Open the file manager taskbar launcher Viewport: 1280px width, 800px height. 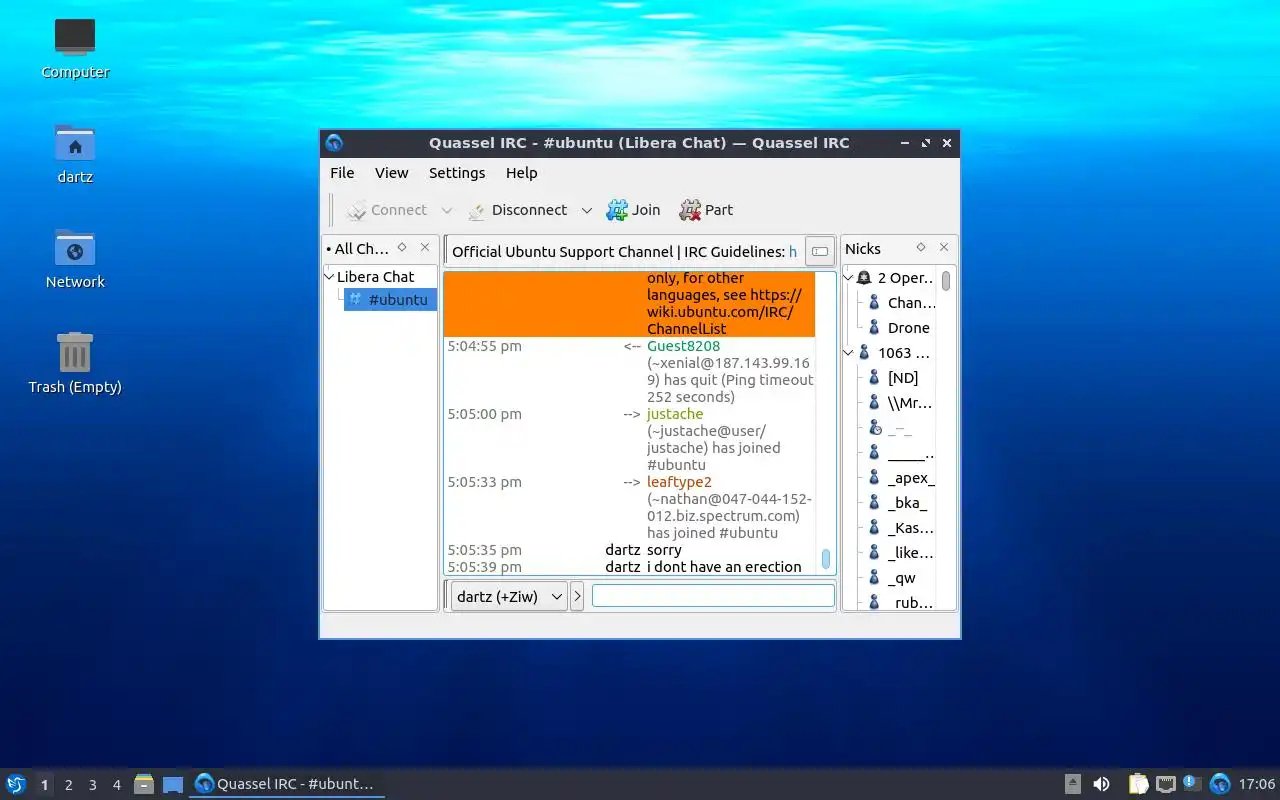point(144,784)
